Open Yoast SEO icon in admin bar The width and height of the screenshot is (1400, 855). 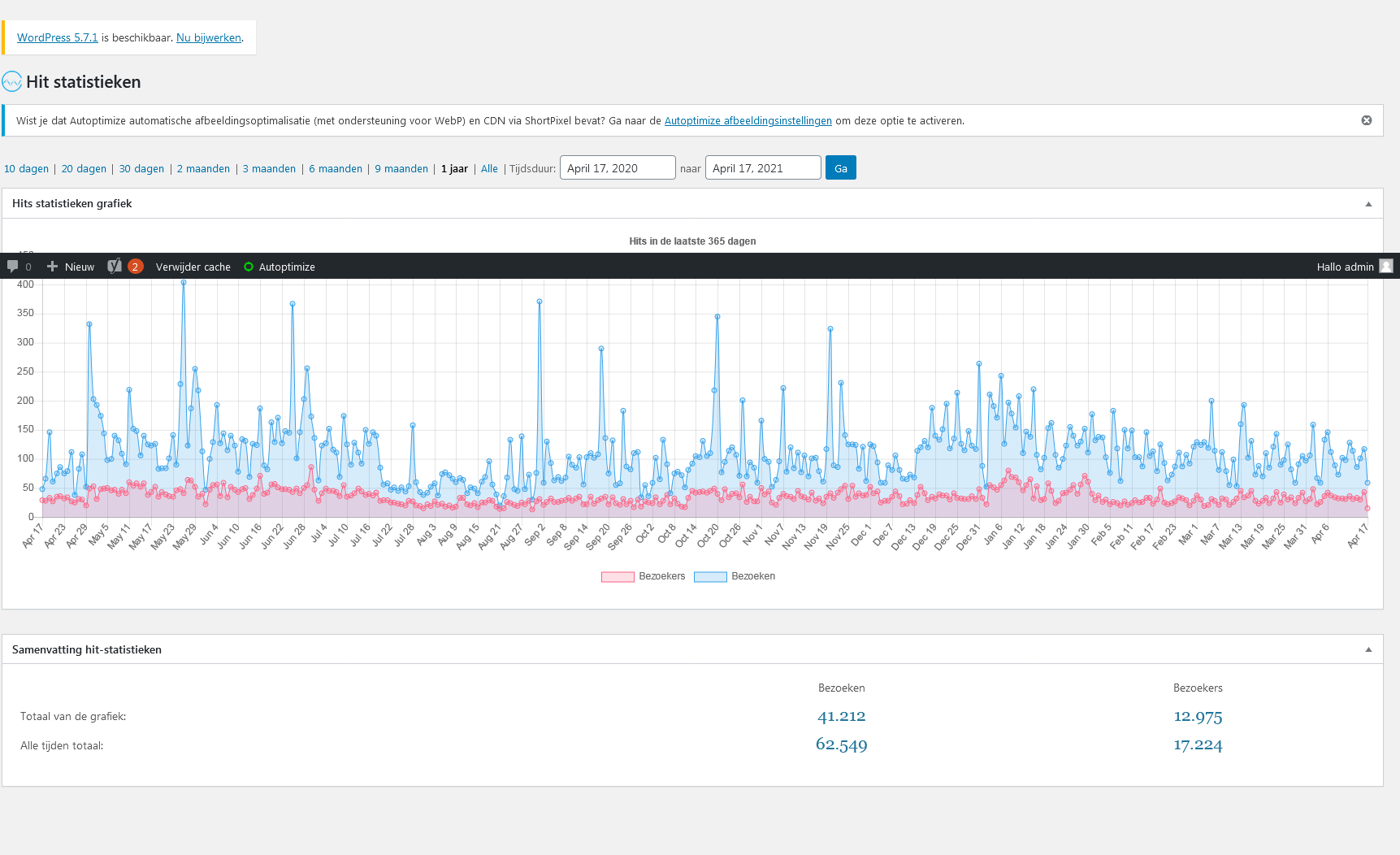coord(115,266)
